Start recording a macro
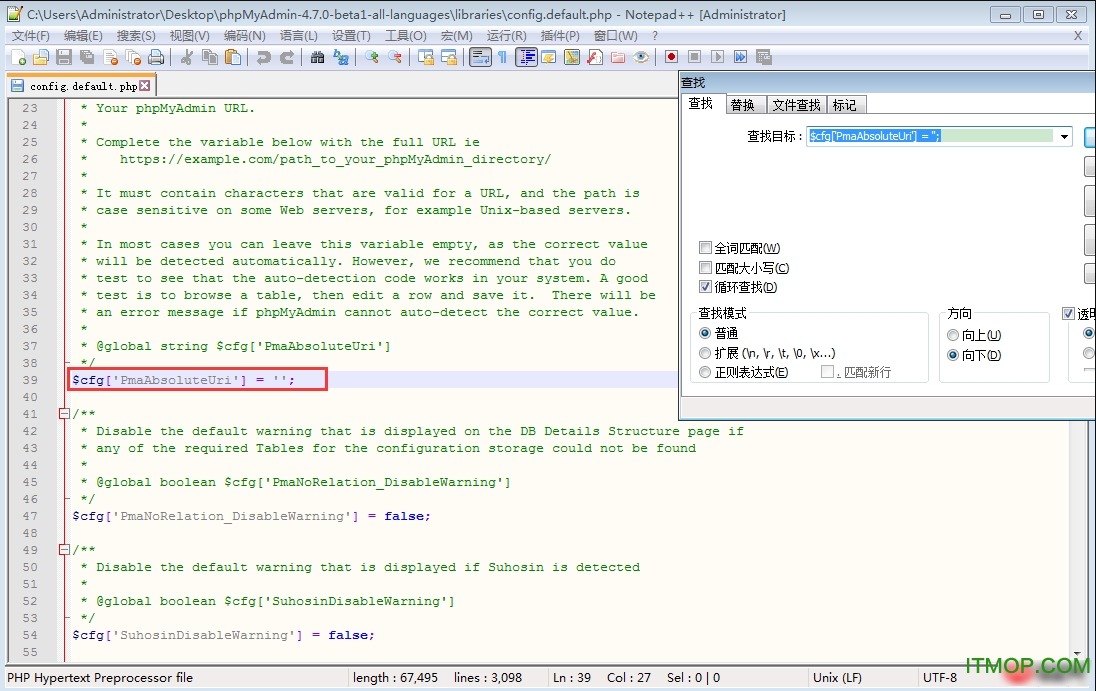The width and height of the screenshot is (1096, 691). click(671, 57)
